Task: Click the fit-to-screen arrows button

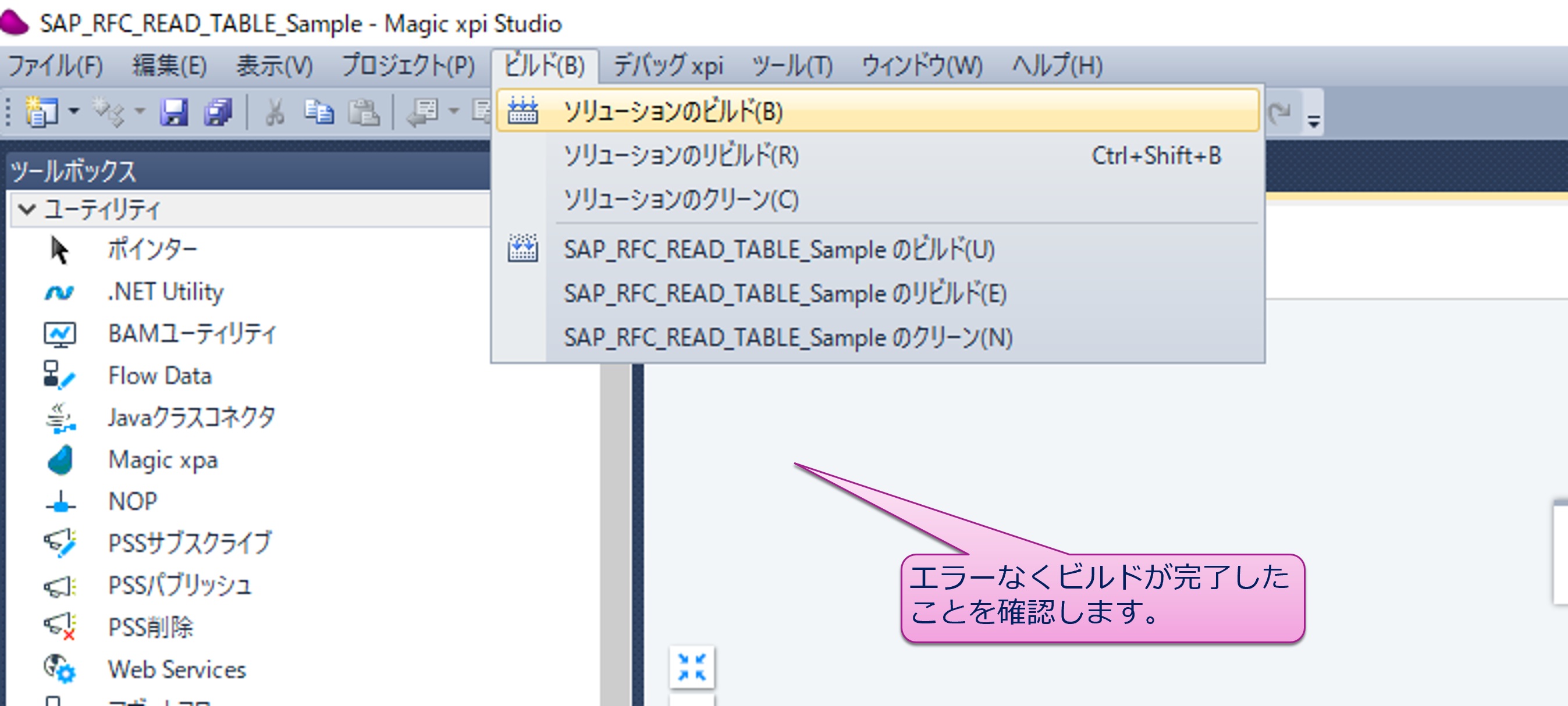Action: (x=692, y=667)
